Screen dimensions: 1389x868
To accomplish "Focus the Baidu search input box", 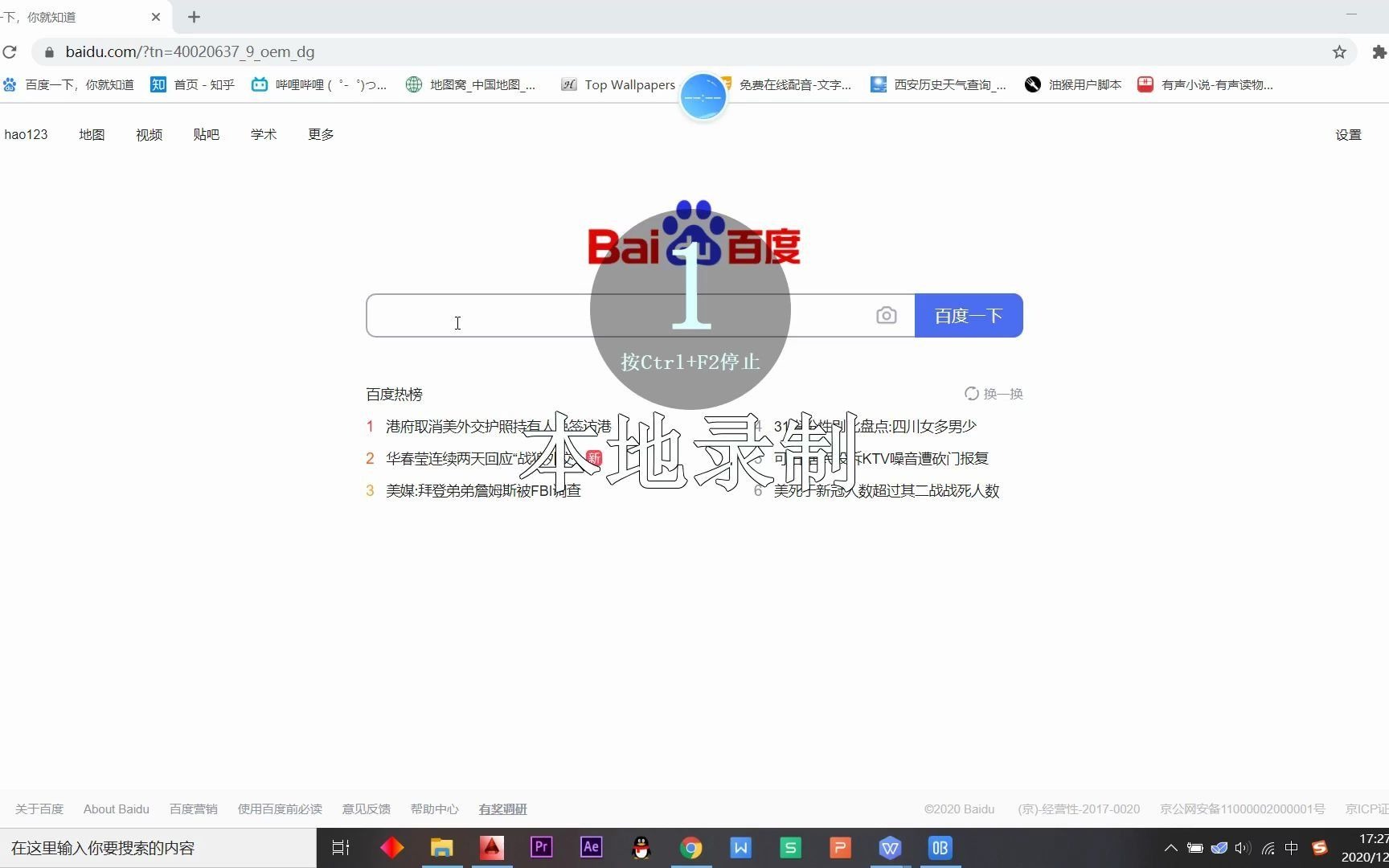I will 640,315.
